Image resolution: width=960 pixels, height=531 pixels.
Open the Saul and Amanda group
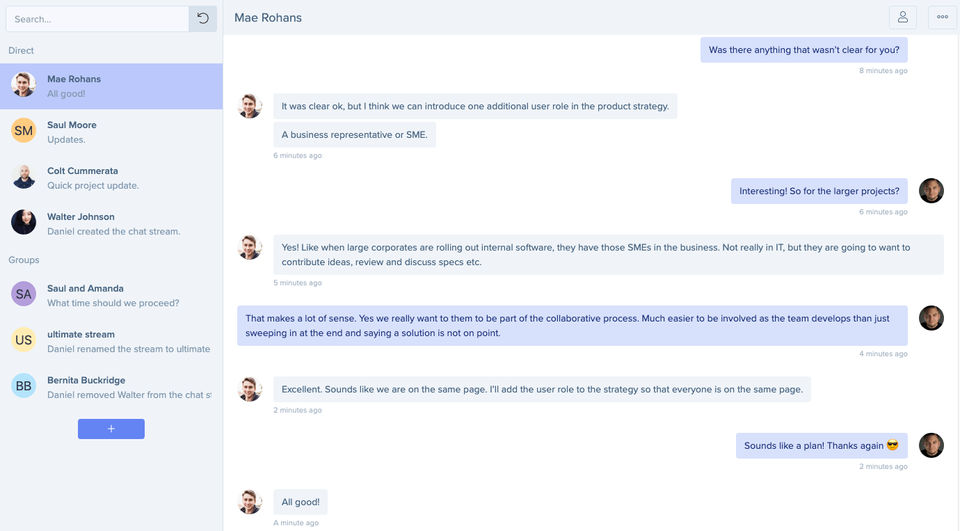pyautogui.click(x=112, y=295)
